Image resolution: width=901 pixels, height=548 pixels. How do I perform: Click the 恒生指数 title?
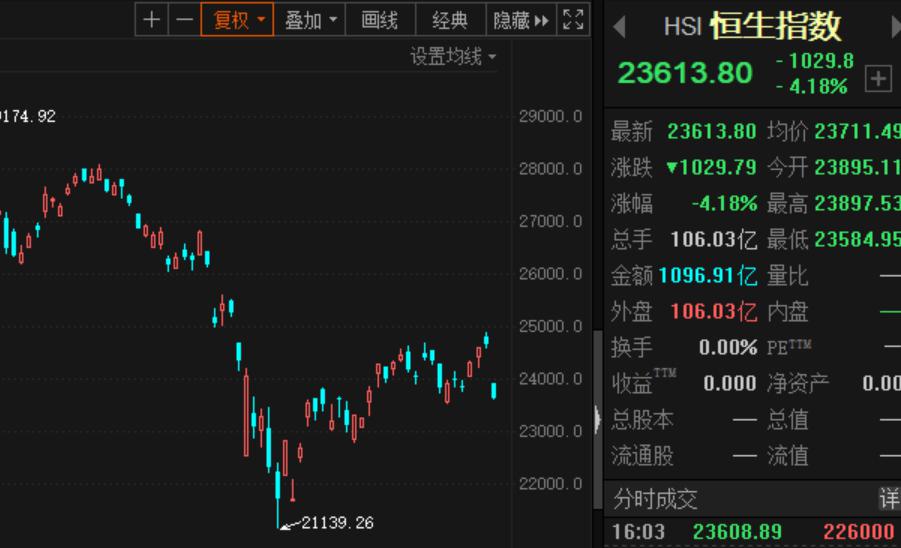point(775,26)
